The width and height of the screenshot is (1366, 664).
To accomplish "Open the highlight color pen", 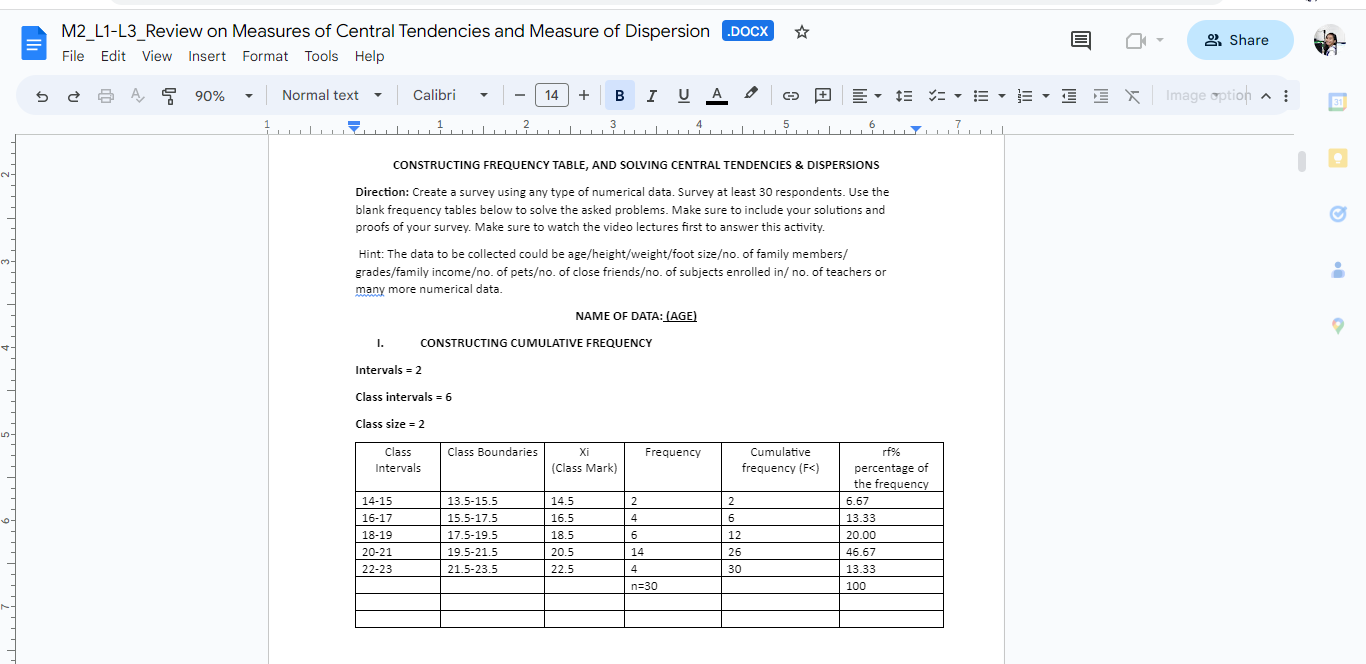I will click(751, 95).
